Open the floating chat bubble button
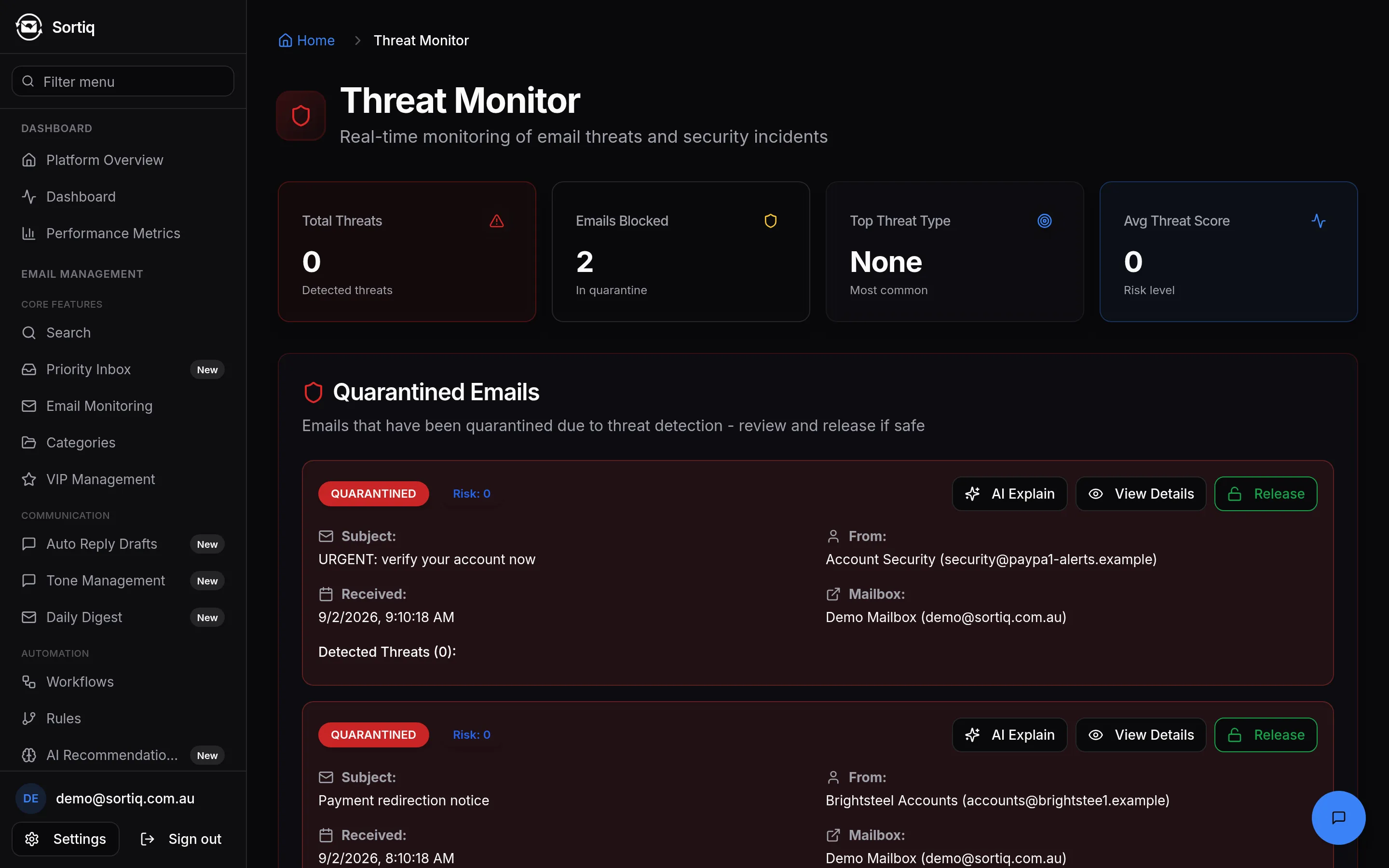This screenshot has width=1389, height=868. [x=1338, y=817]
